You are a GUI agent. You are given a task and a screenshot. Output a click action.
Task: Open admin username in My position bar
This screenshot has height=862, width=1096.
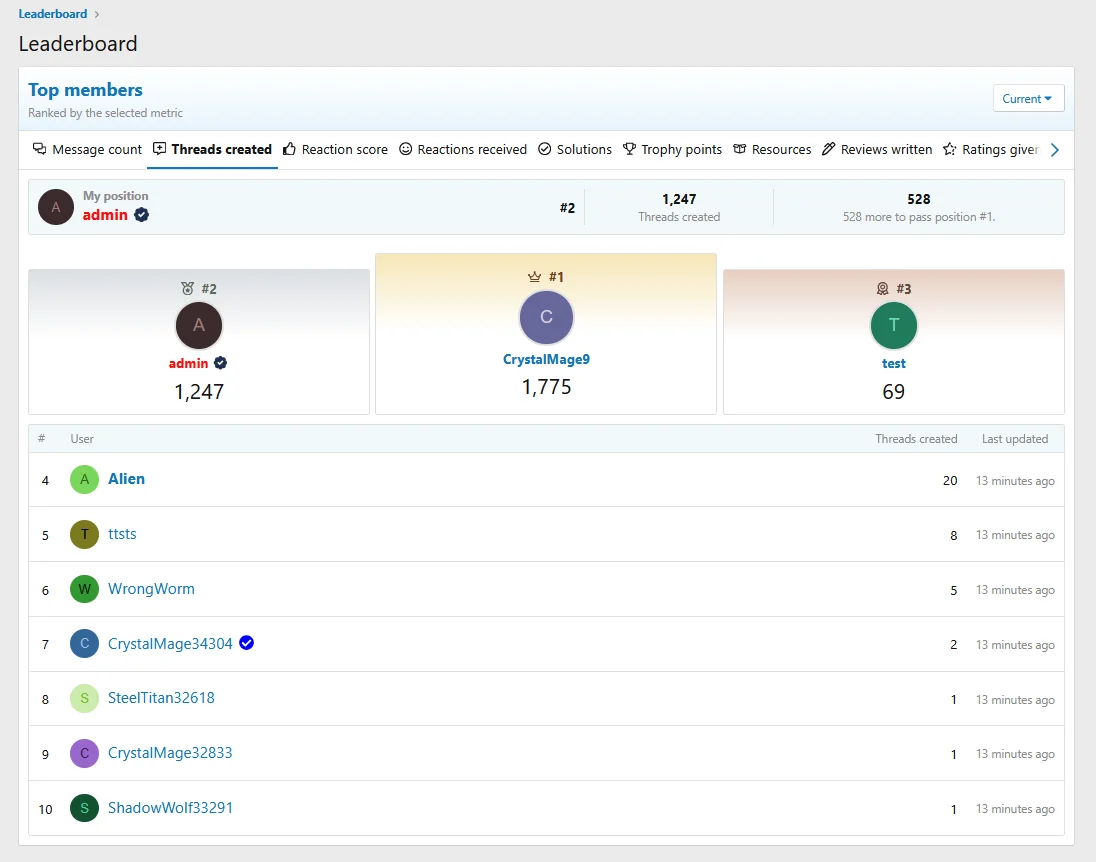click(105, 215)
